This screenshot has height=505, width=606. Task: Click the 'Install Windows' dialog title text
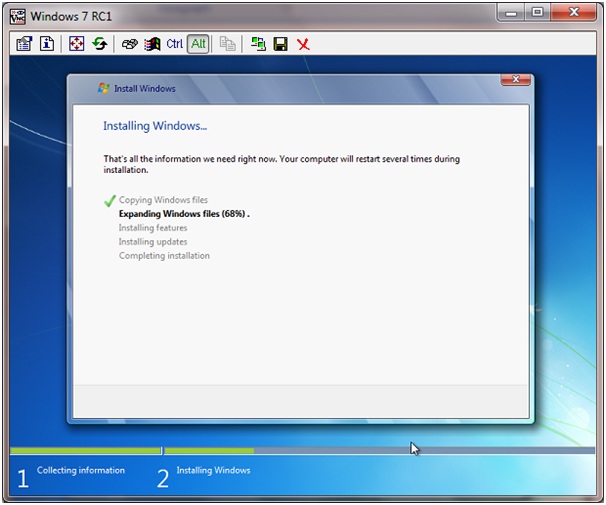coord(145,88)
